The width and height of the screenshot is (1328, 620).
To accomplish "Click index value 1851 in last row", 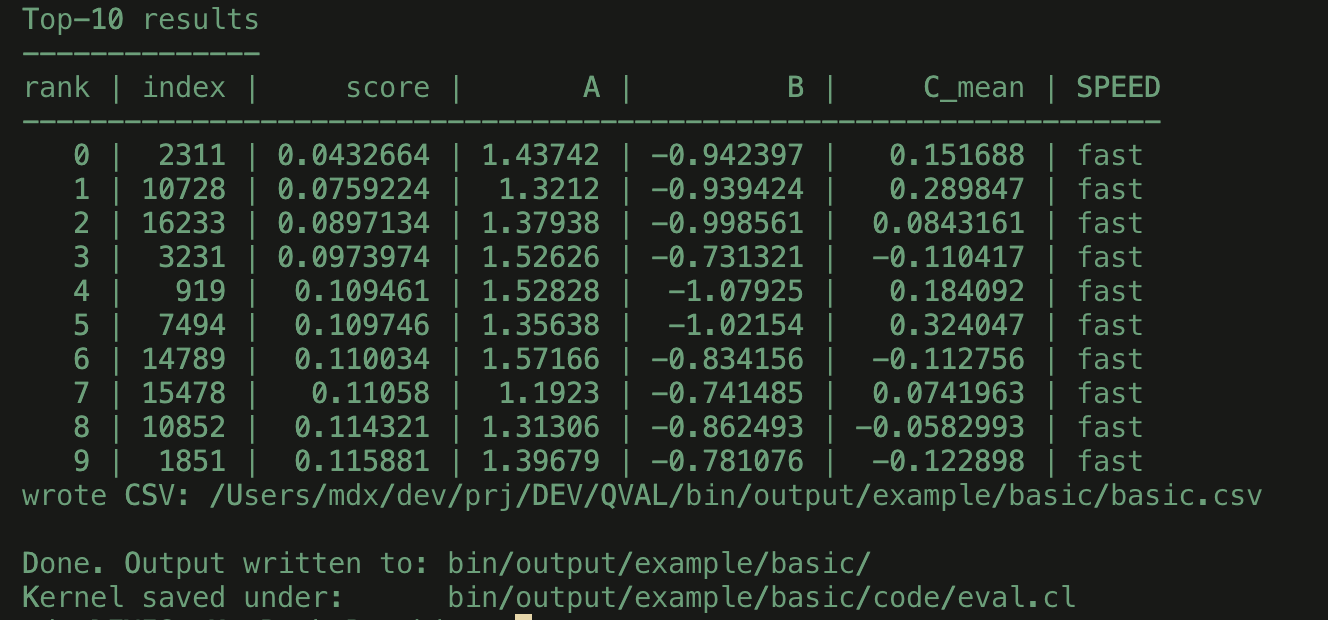I will (192, 461).
